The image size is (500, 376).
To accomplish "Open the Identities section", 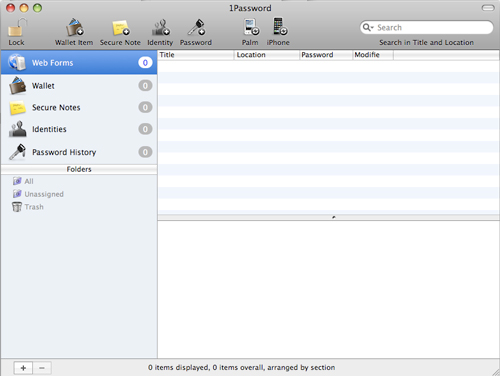I will pos(79,129).
